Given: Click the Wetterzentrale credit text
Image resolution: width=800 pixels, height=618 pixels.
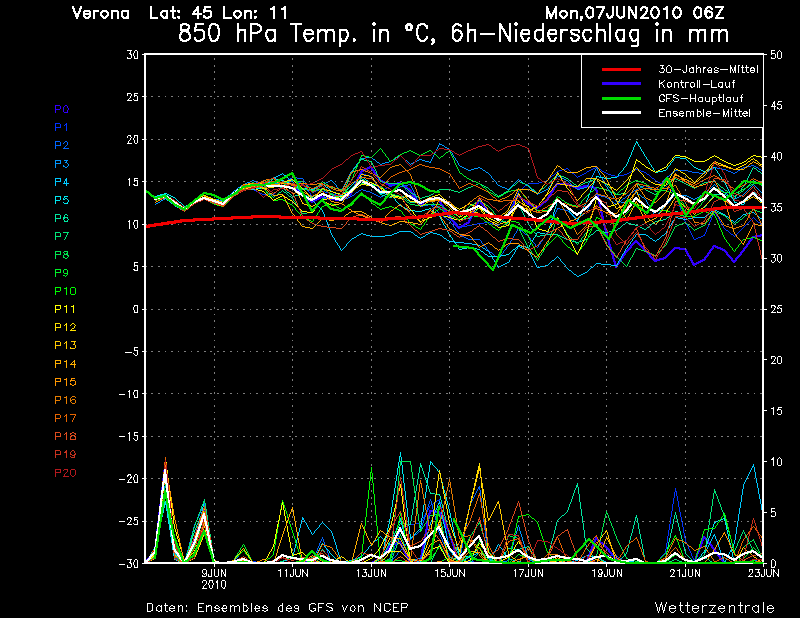Looking at the screenshot, I should (x=714, y=607).
